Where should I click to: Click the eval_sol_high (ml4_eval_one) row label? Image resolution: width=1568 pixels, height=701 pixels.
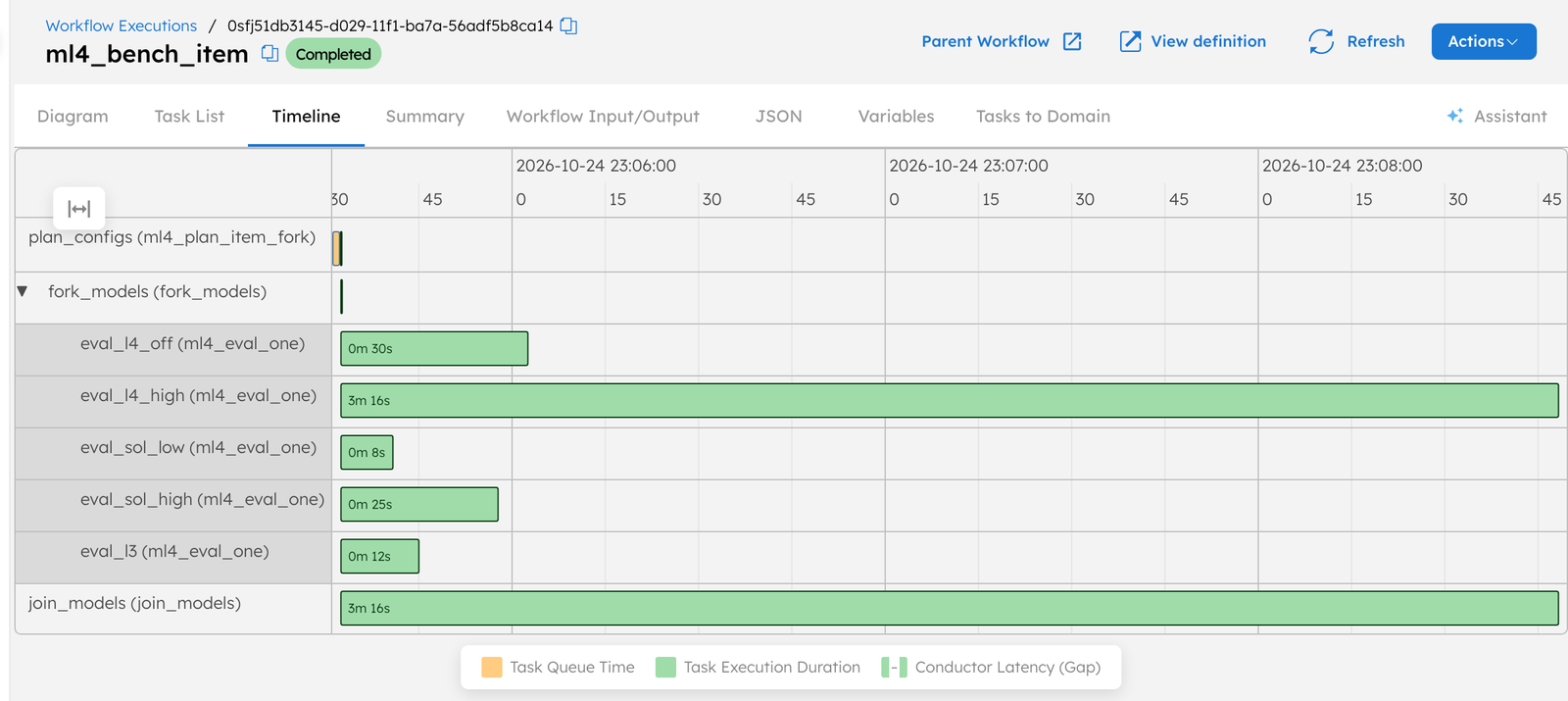tap(202, 500)
